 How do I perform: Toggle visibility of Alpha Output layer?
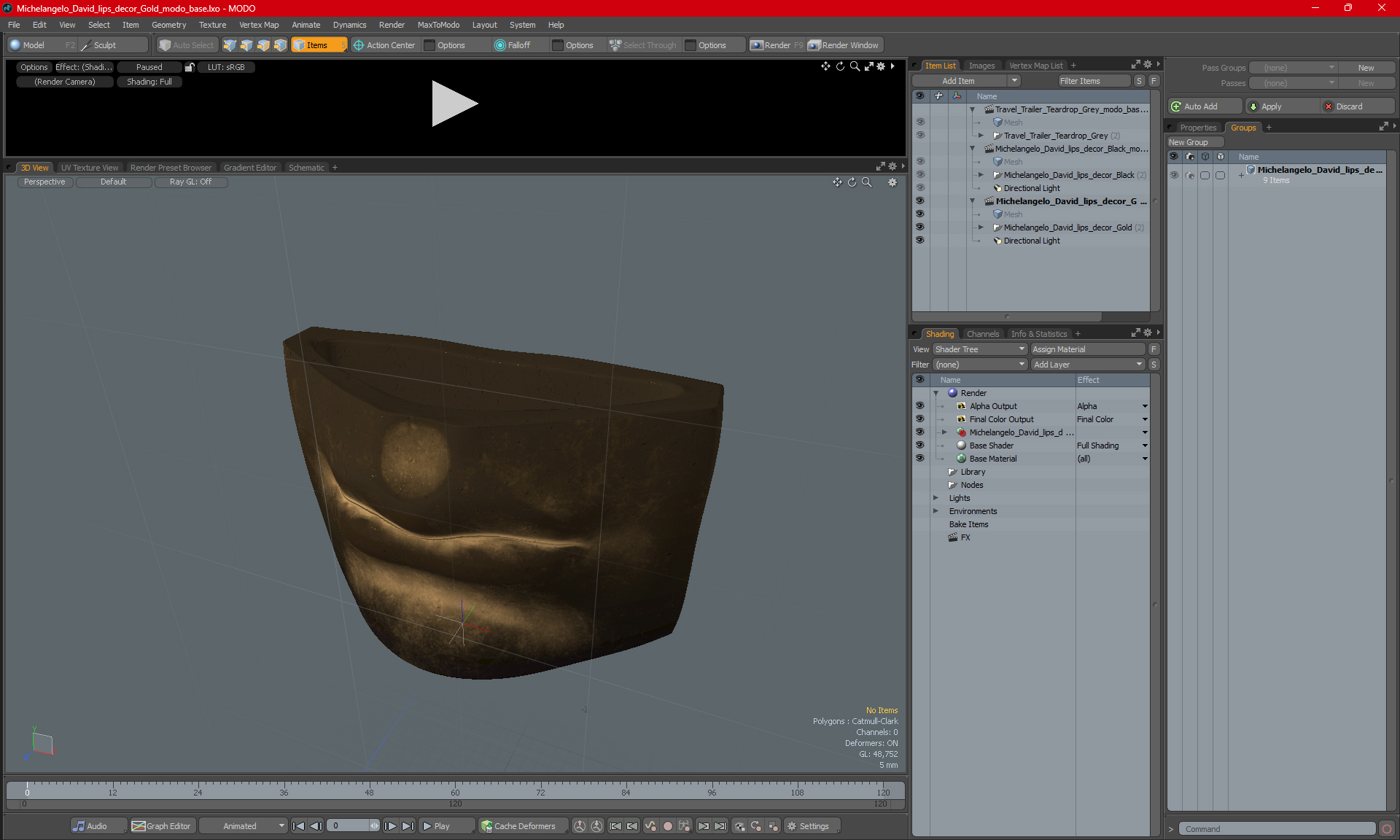(920, 406)
